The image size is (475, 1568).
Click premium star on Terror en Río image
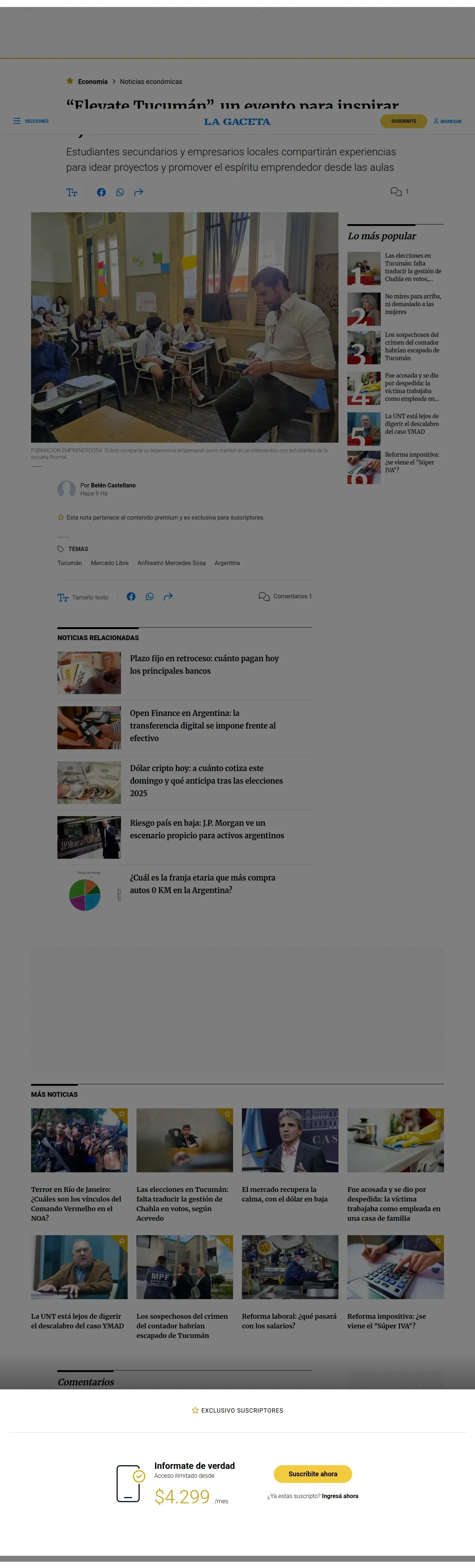point(122,1114)
